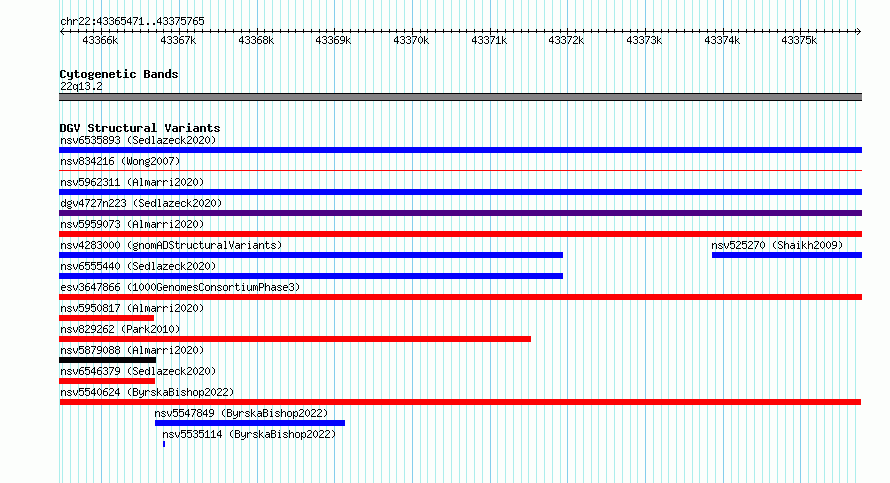Click the blue bar for nsv6555440

click(x=311, y=276)
